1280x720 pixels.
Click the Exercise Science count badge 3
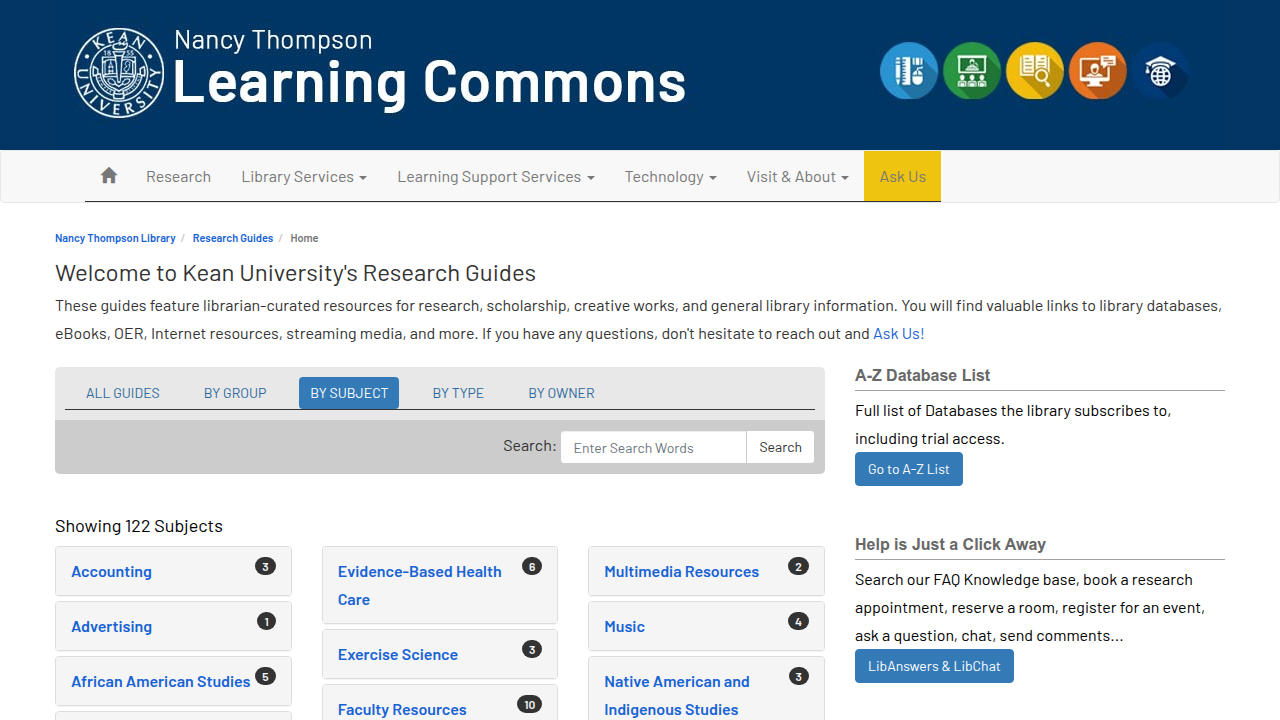pyautogui.click(x=532, y=650)
